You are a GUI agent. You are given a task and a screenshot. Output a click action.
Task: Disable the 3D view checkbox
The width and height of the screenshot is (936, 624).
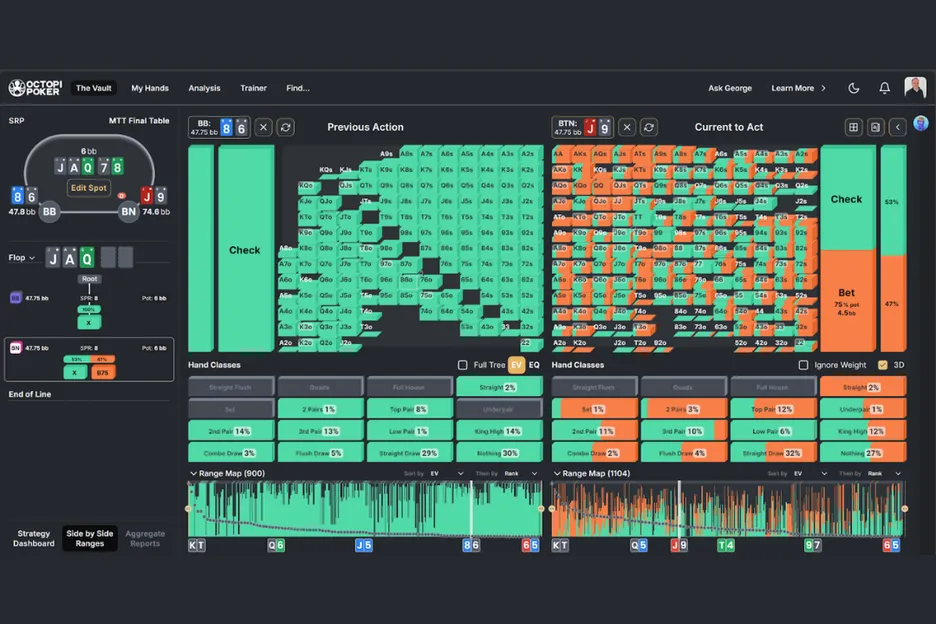click(882, 365)
